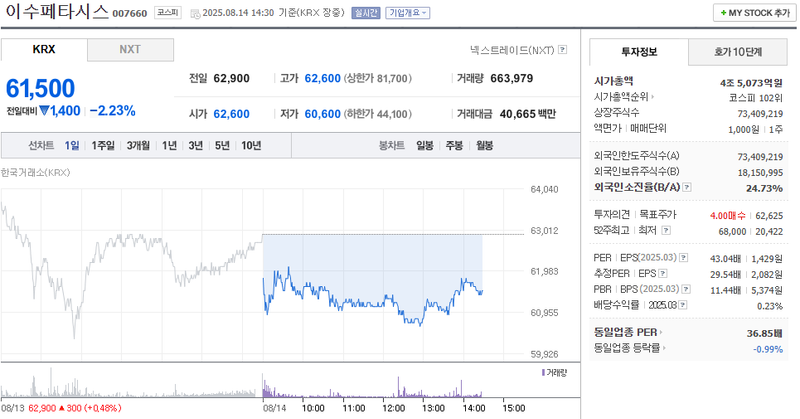
Task: Open the 호가10단계 tab
Action: click(738, 52)
